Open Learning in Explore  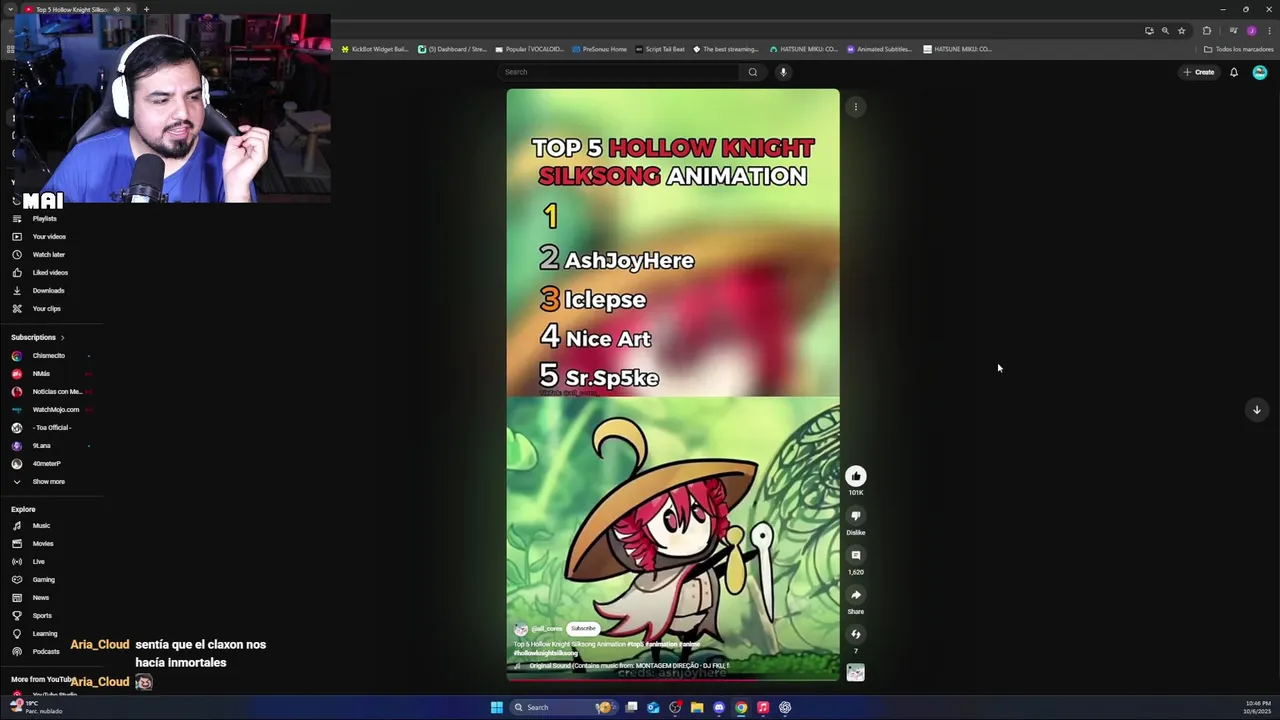44,634
